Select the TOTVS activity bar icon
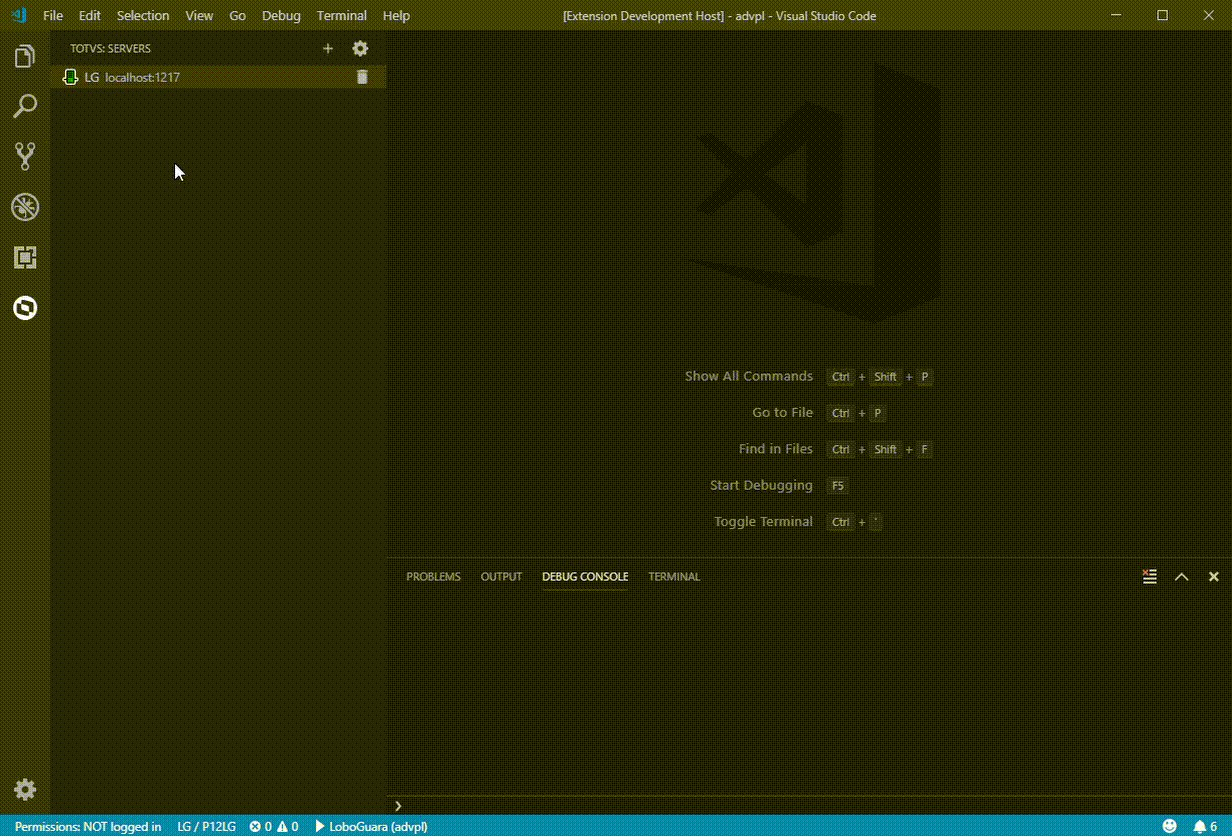This screenshot has height=836, width=1232. click(x=25, y=308)
